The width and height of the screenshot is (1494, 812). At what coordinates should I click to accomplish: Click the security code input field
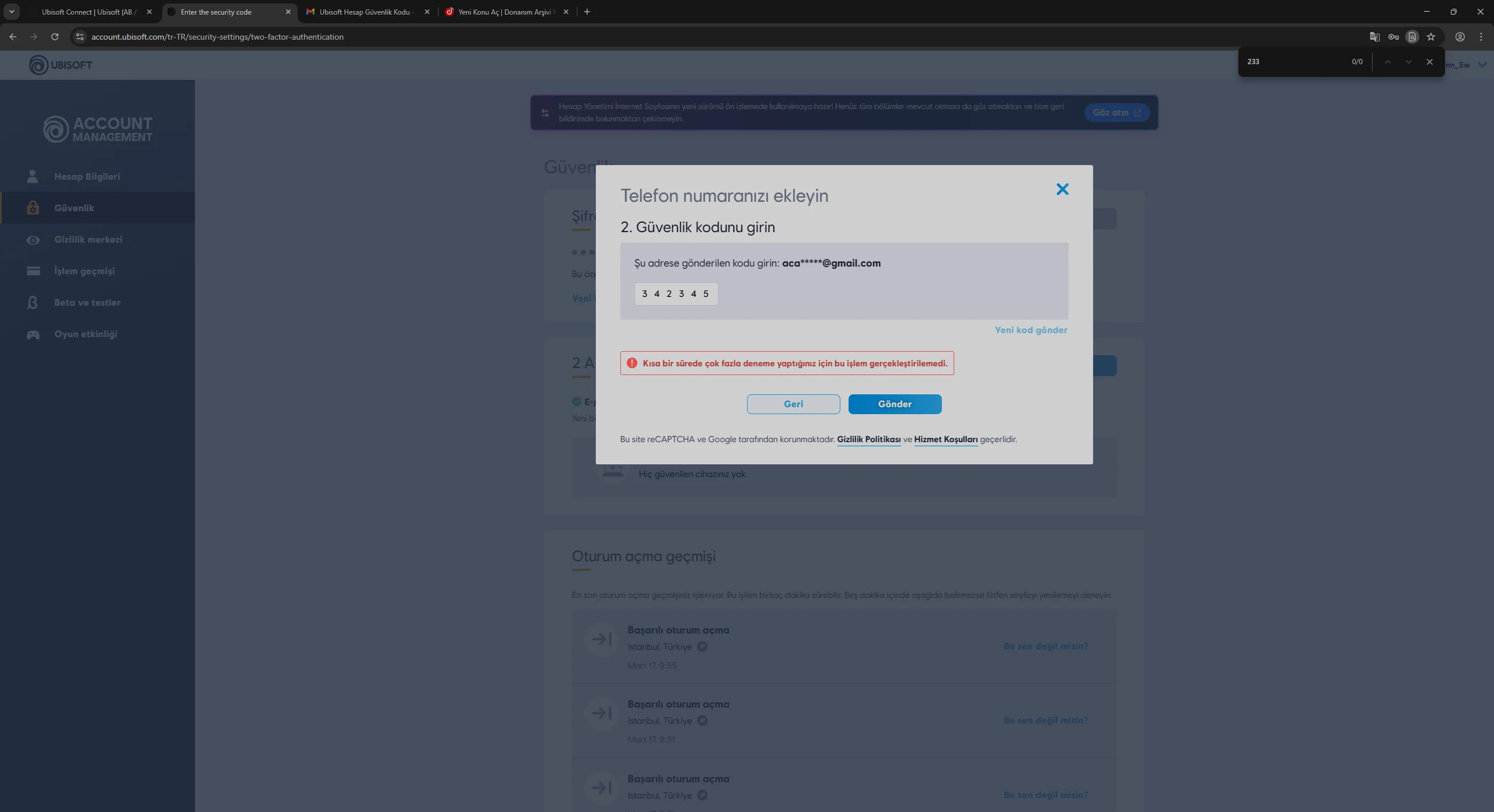pyautogui.click(x=675, y=293)
